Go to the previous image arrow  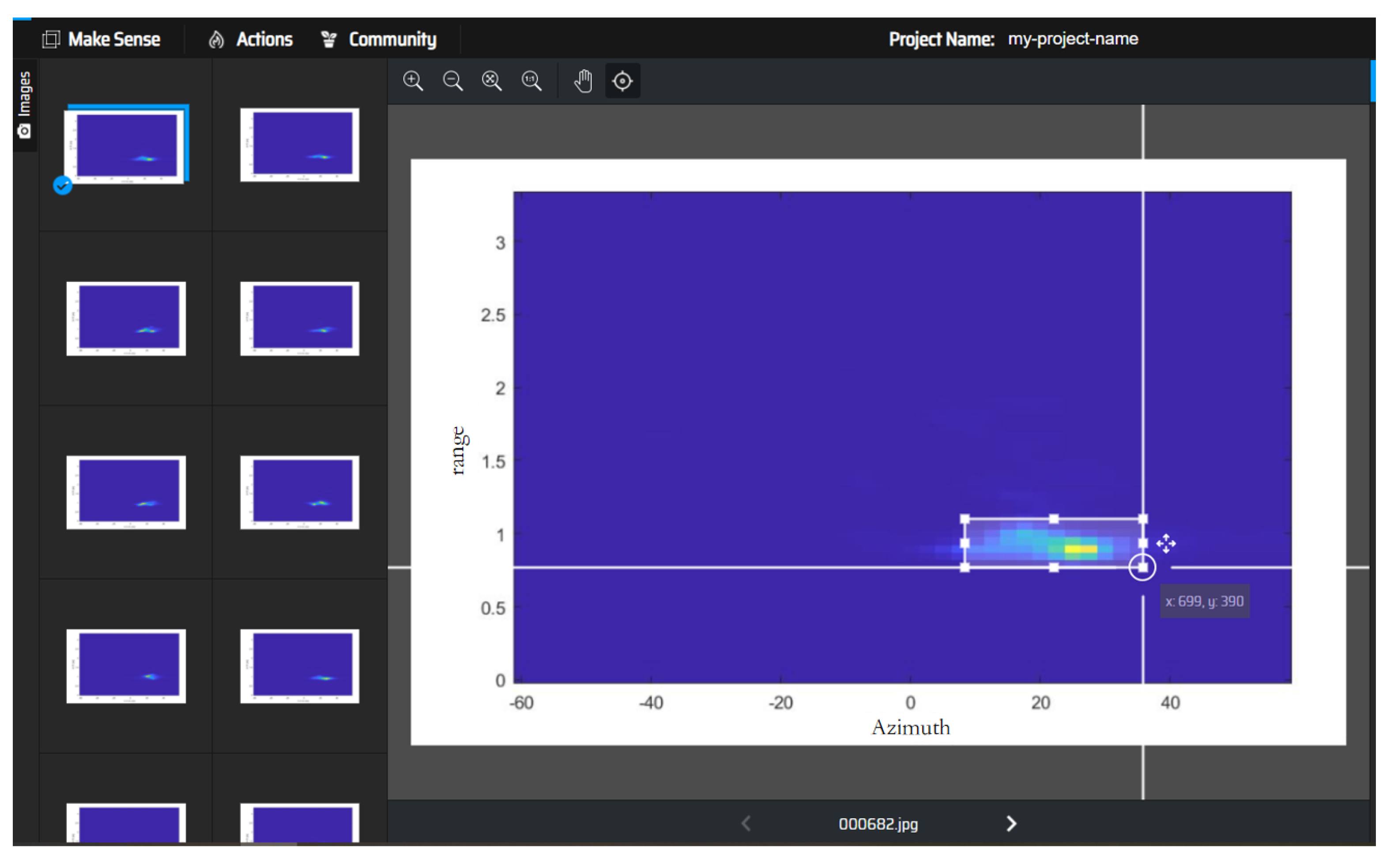746,824
